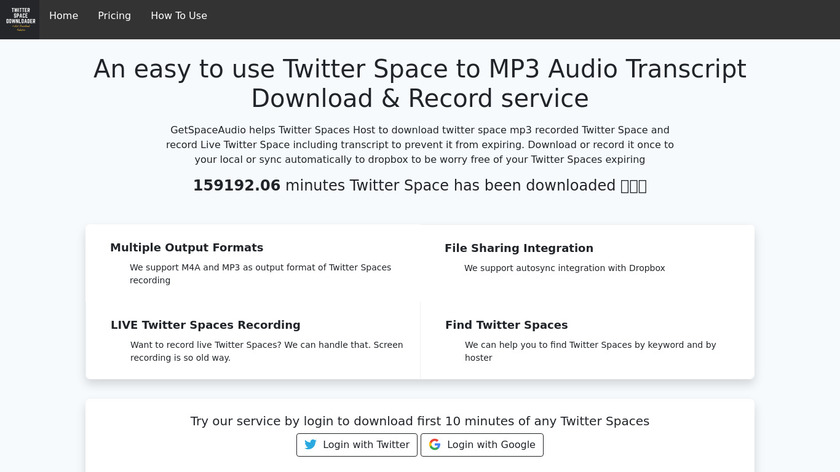Click the Dropbox autosync description text
The height and width of the screenshot is (472, 840).
click(564, 268)
